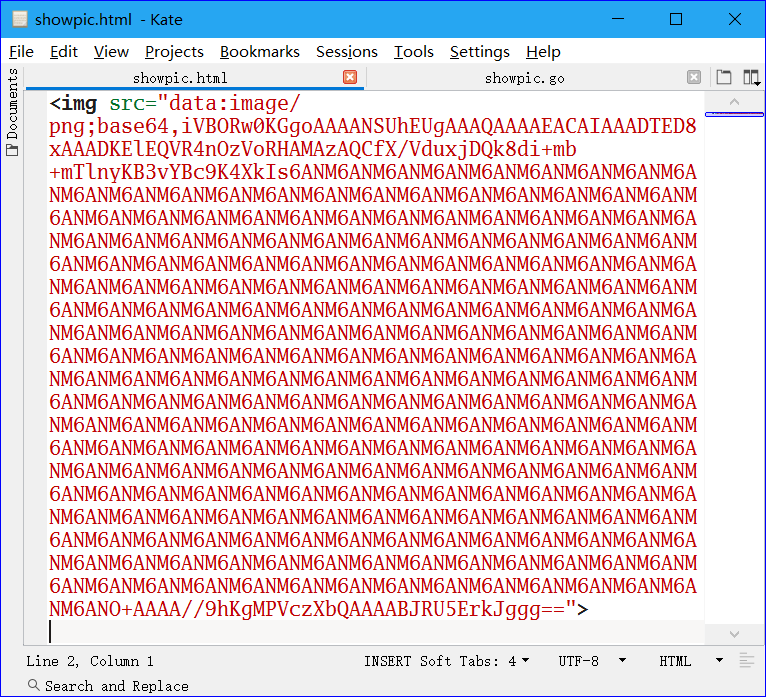Click the status bar lines icon

[747, 661]
